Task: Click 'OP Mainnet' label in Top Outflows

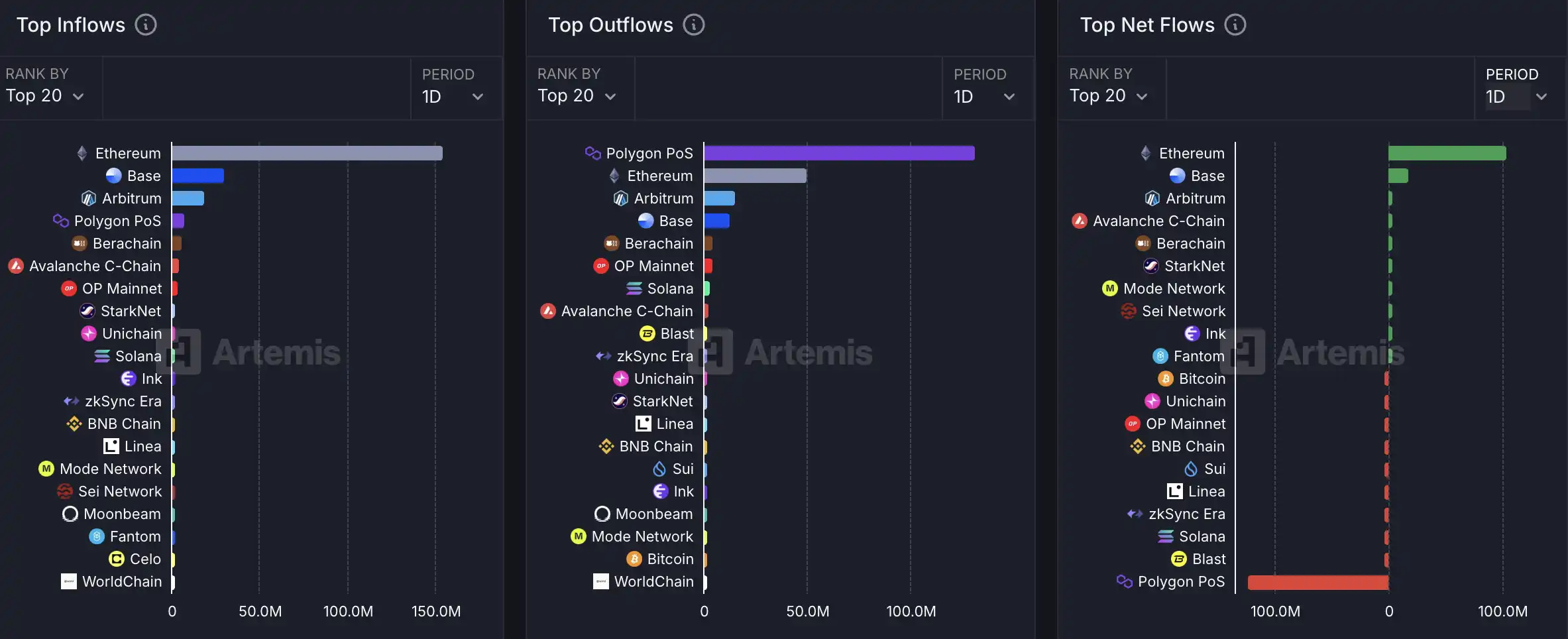Action: coord(653,266)
